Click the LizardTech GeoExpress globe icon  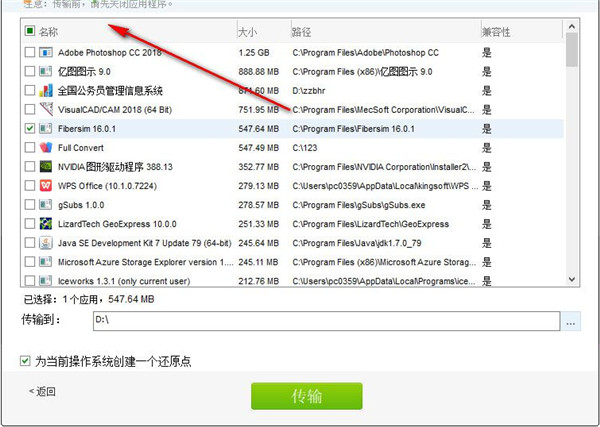pyautogui.click(x=46, y=224)
